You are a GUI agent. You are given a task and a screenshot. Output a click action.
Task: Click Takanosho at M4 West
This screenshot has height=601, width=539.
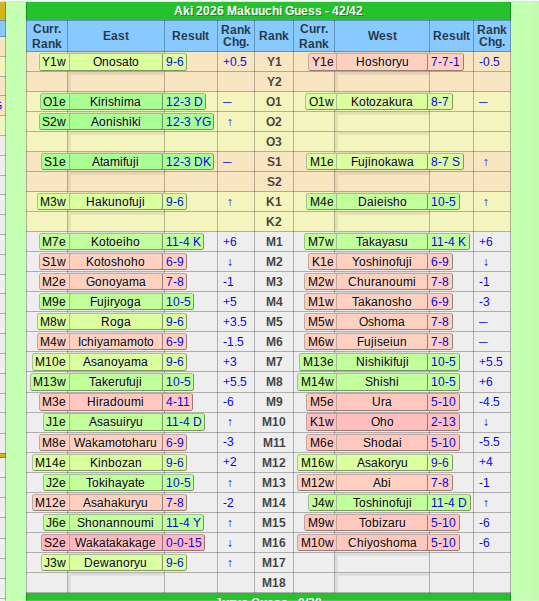[382, 301]
